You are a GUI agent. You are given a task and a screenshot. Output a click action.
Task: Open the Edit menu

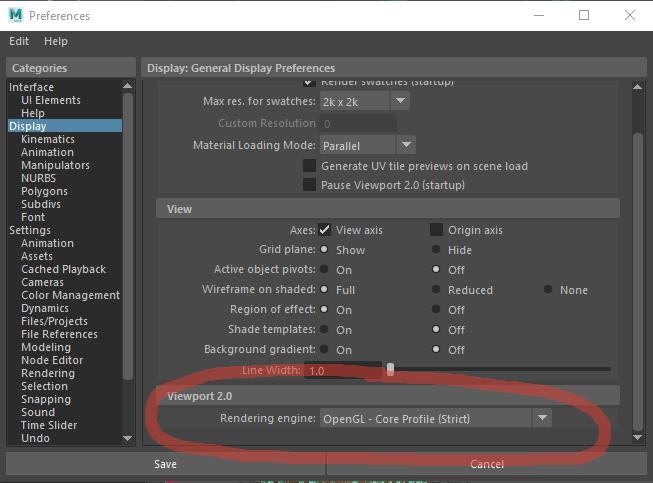[19, 41]
